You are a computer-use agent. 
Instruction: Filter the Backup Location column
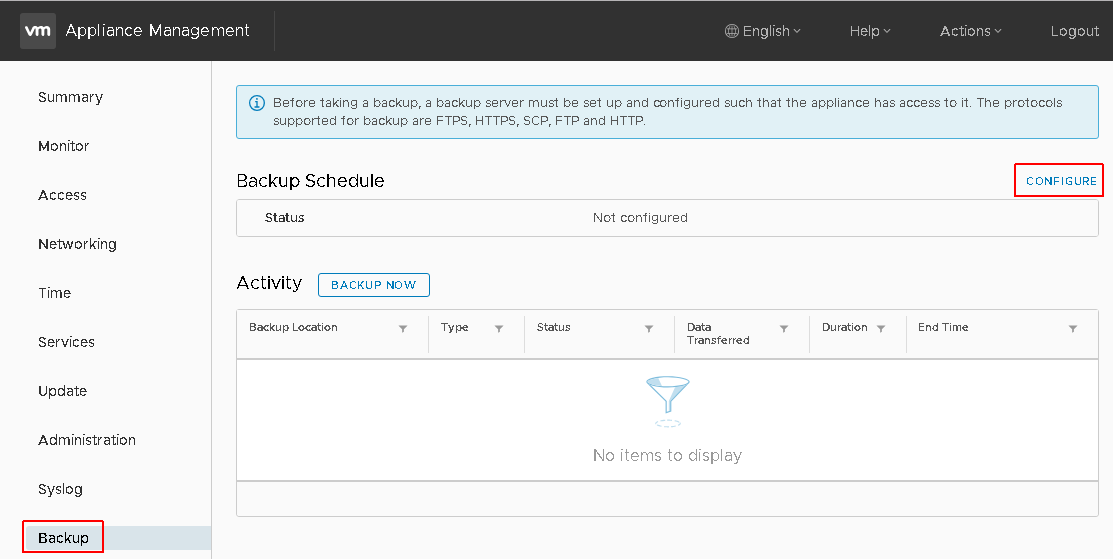click(403, 328)
